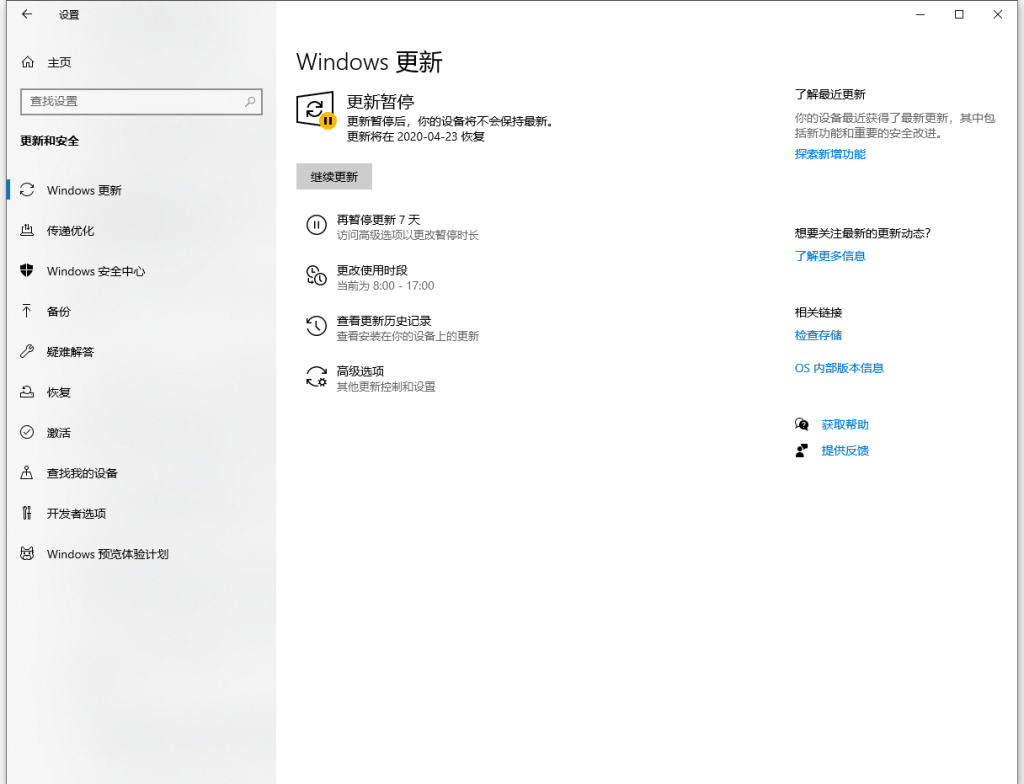Click the text 当前为 8:00 - 17:00
This screenshot has width=1024, height=784.
[385, 286]
